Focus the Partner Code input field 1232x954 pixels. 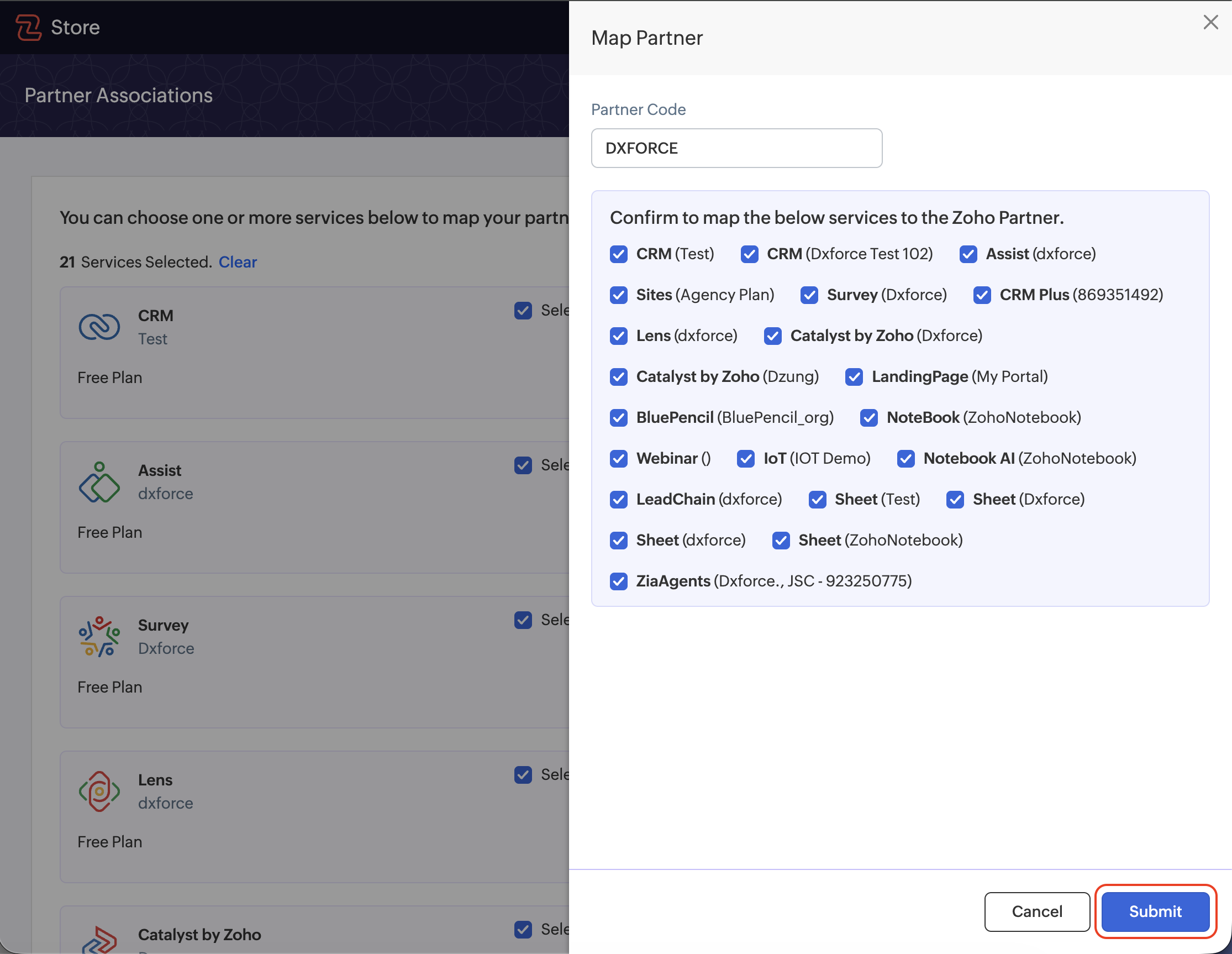[x=736, y=148]
